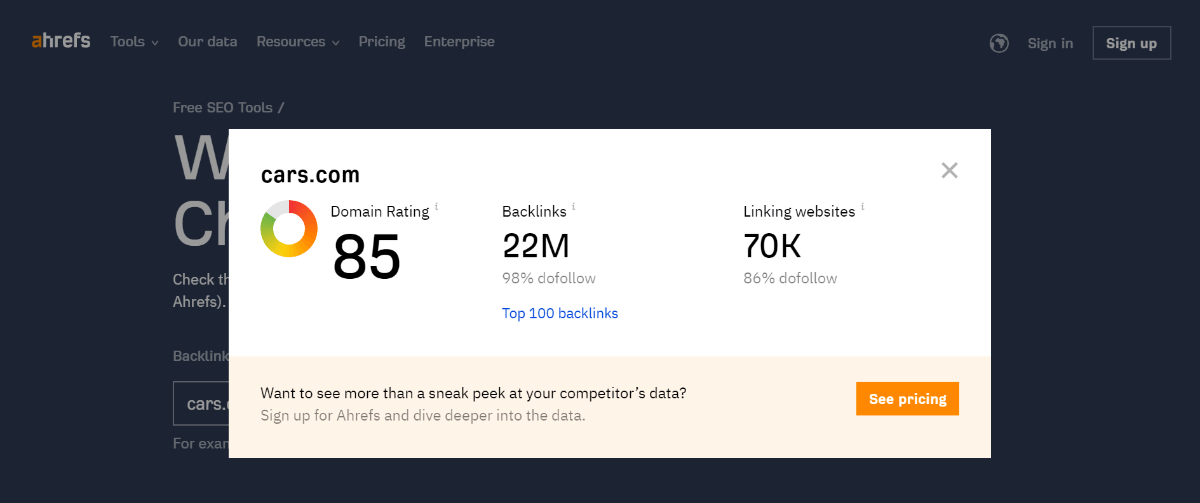The width and height of the screenshot is (1200, 503).
Task: Click the Linking websites info icon
Action: (x=863, y=207)
